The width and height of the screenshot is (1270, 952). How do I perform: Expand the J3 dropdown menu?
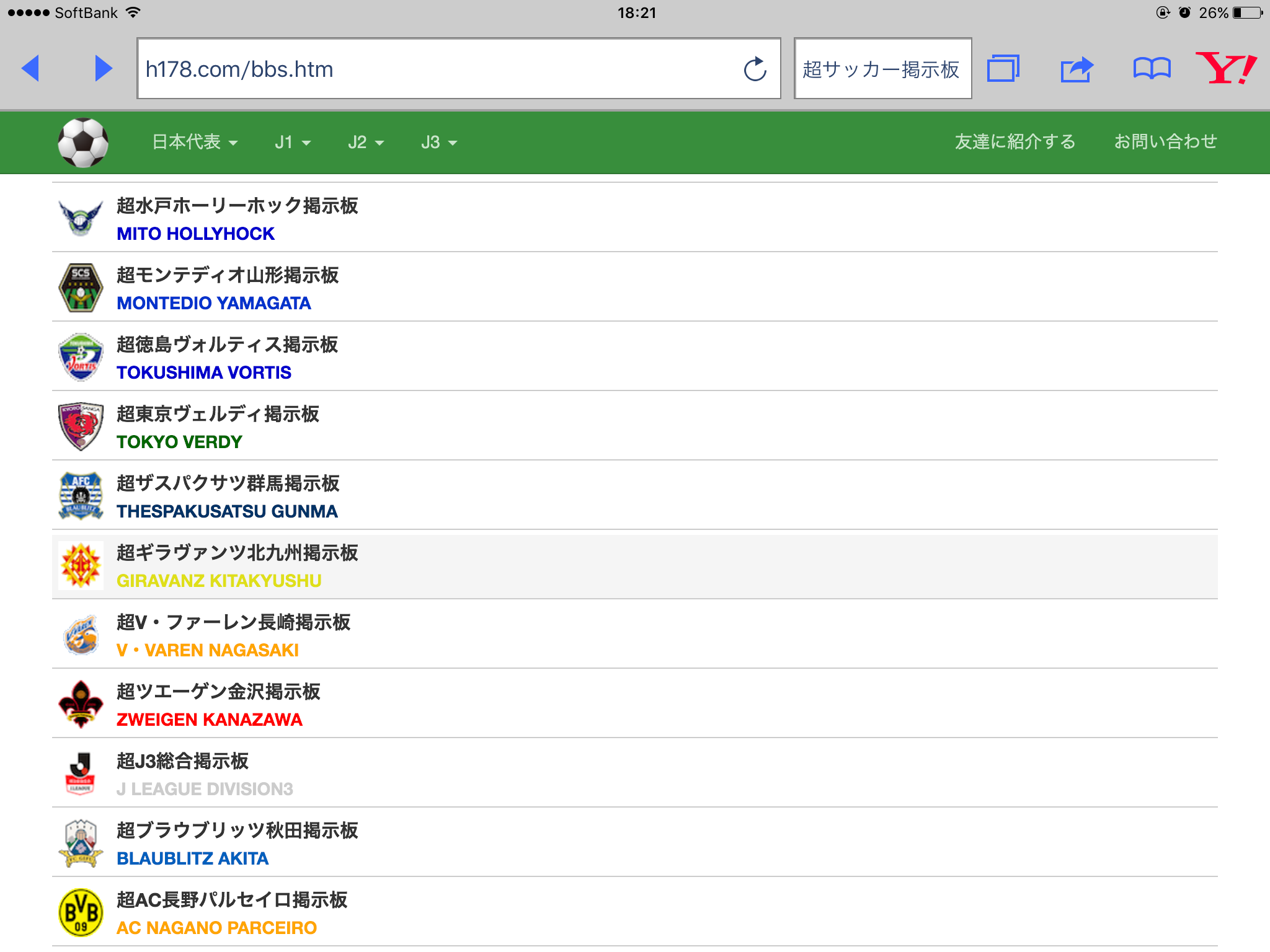pyautogui.click(x=438, y=142)
